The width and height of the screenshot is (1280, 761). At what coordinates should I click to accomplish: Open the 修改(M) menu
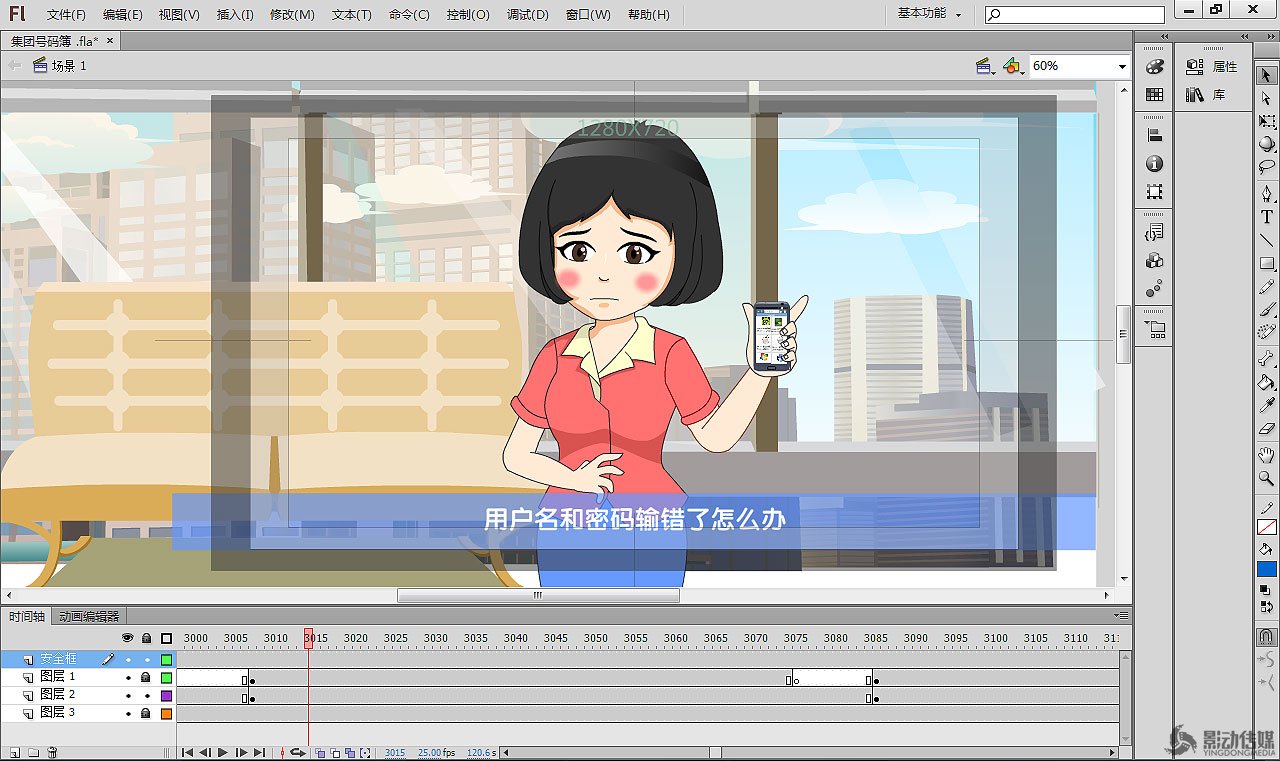(292, 15)
